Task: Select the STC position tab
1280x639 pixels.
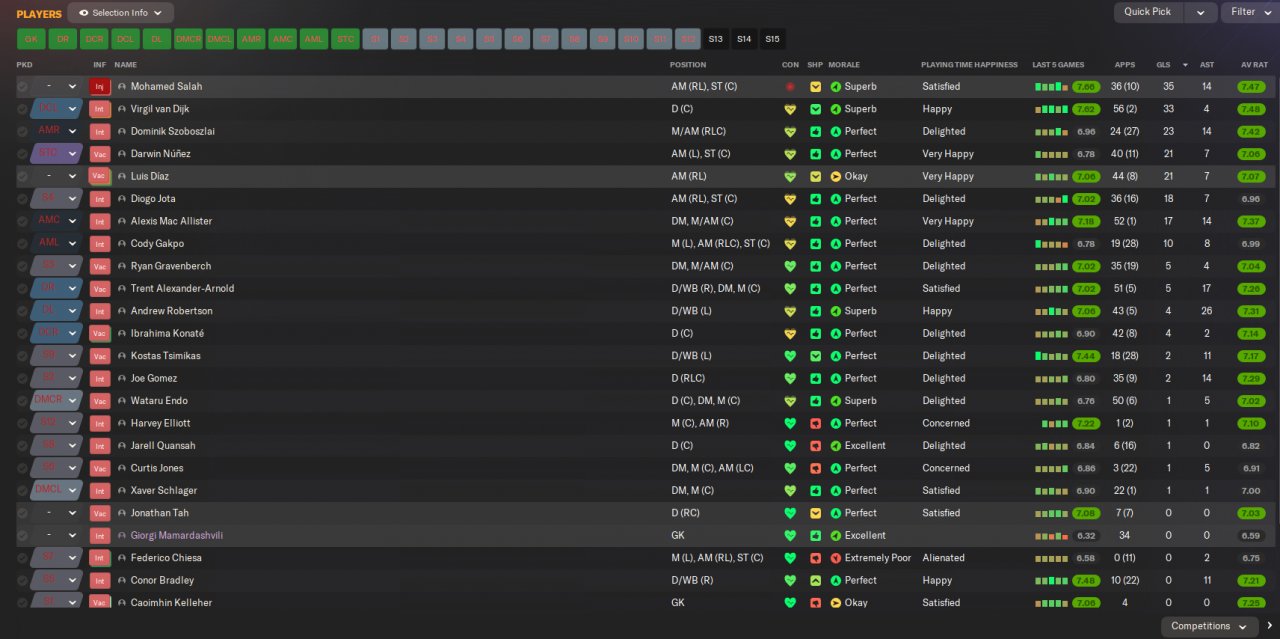Action: tap(345, 39)
